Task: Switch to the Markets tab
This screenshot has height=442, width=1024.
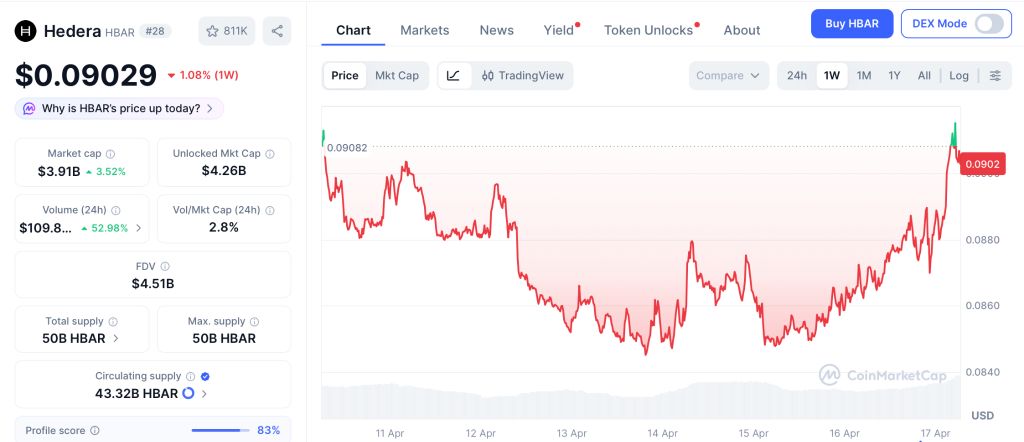Action: point(424,30)
